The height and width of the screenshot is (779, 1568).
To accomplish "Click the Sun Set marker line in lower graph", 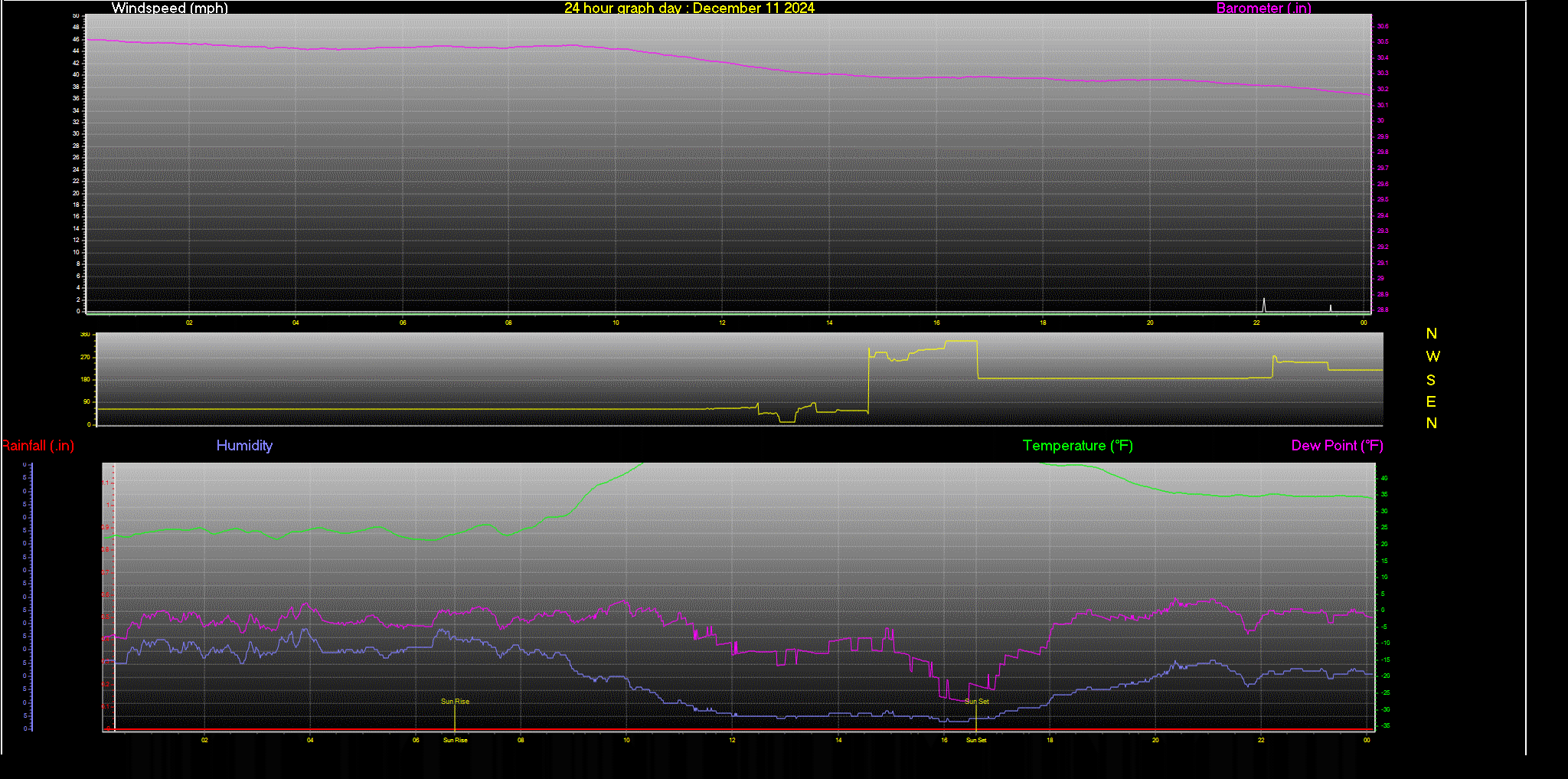I will click(x=976, y=717).
